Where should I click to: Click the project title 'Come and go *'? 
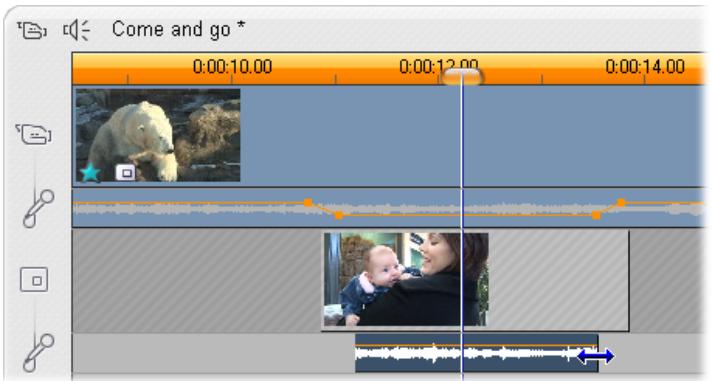[x=178, y=30]
